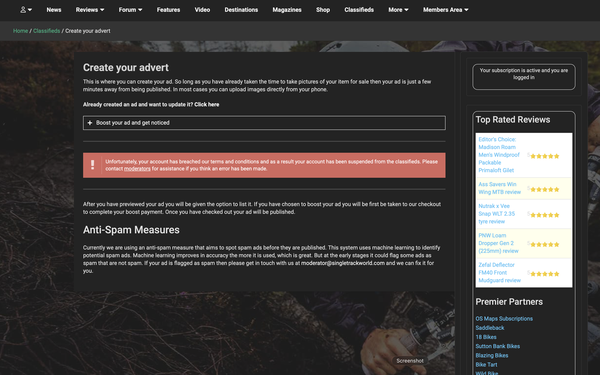
Task: Open the 18 Bikes partner link
Action: pos(486,337)
